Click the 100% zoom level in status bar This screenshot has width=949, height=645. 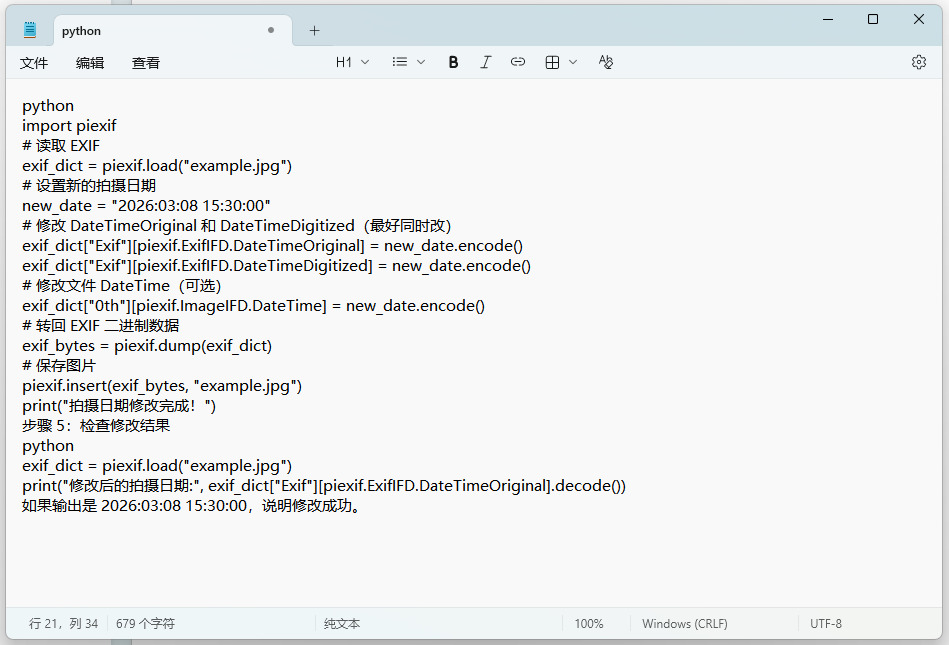589,624
